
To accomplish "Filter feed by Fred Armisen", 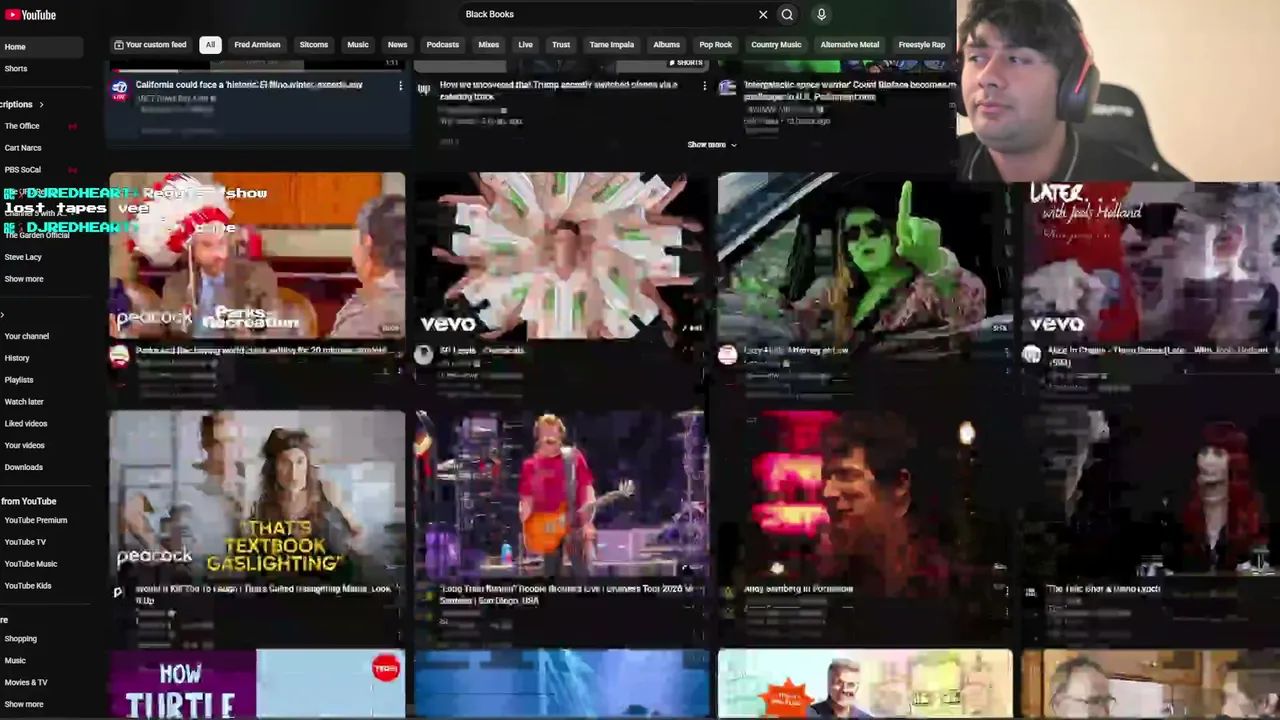I will (257, 45).
